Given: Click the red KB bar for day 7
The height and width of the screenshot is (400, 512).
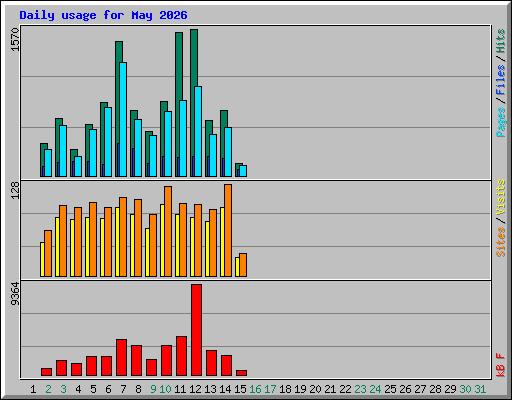Looking at the screenshot, I should [x=121, y=358].
